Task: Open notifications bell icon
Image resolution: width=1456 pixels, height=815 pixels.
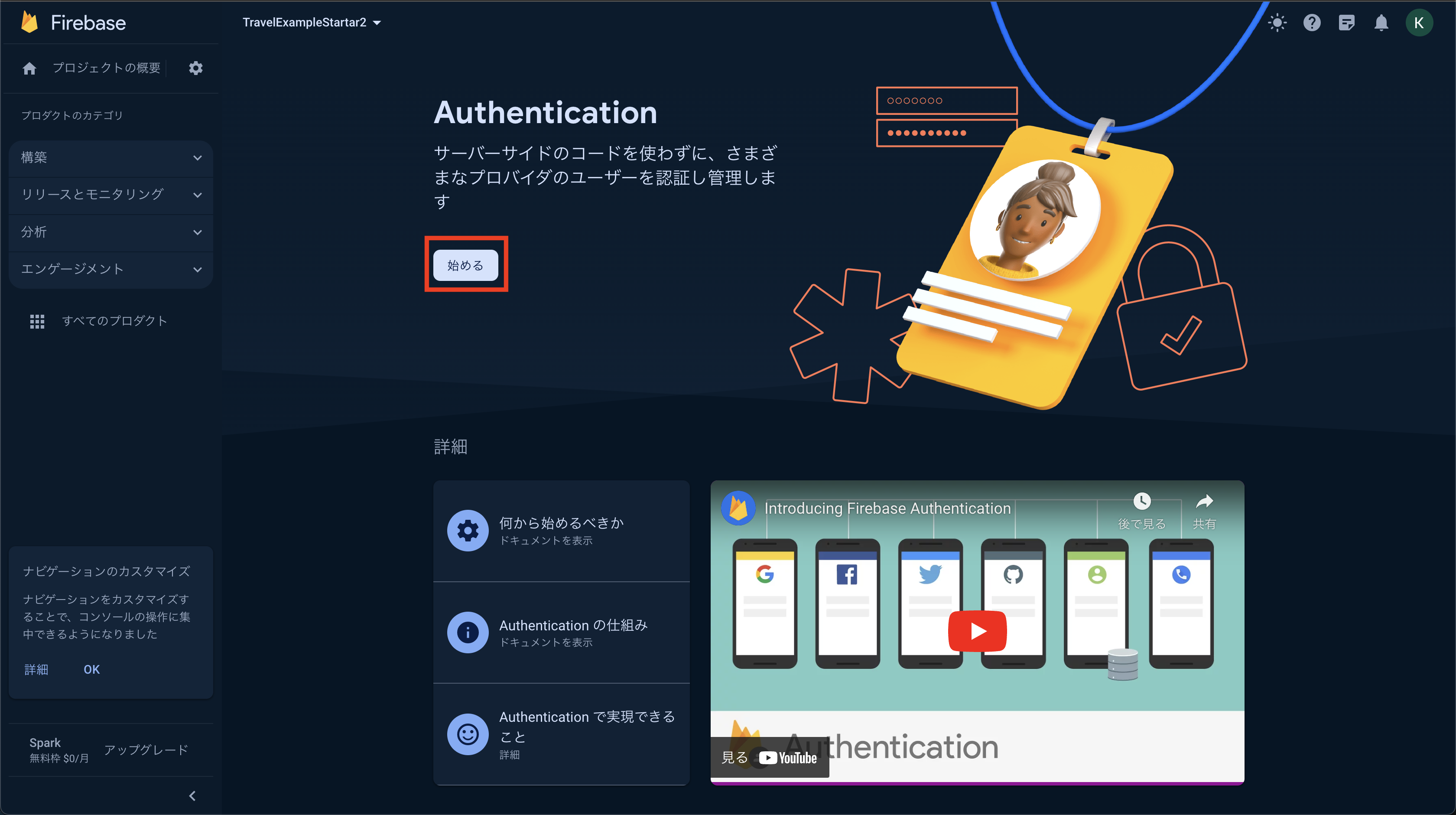Action: (x=1381, y=23)
